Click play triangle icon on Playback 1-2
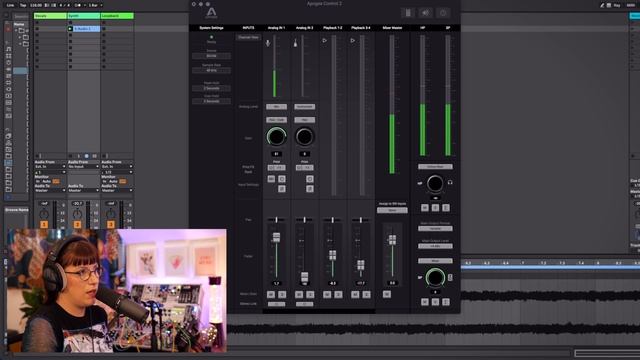This screenshot has height=360, width=640. tap(324, 40)
